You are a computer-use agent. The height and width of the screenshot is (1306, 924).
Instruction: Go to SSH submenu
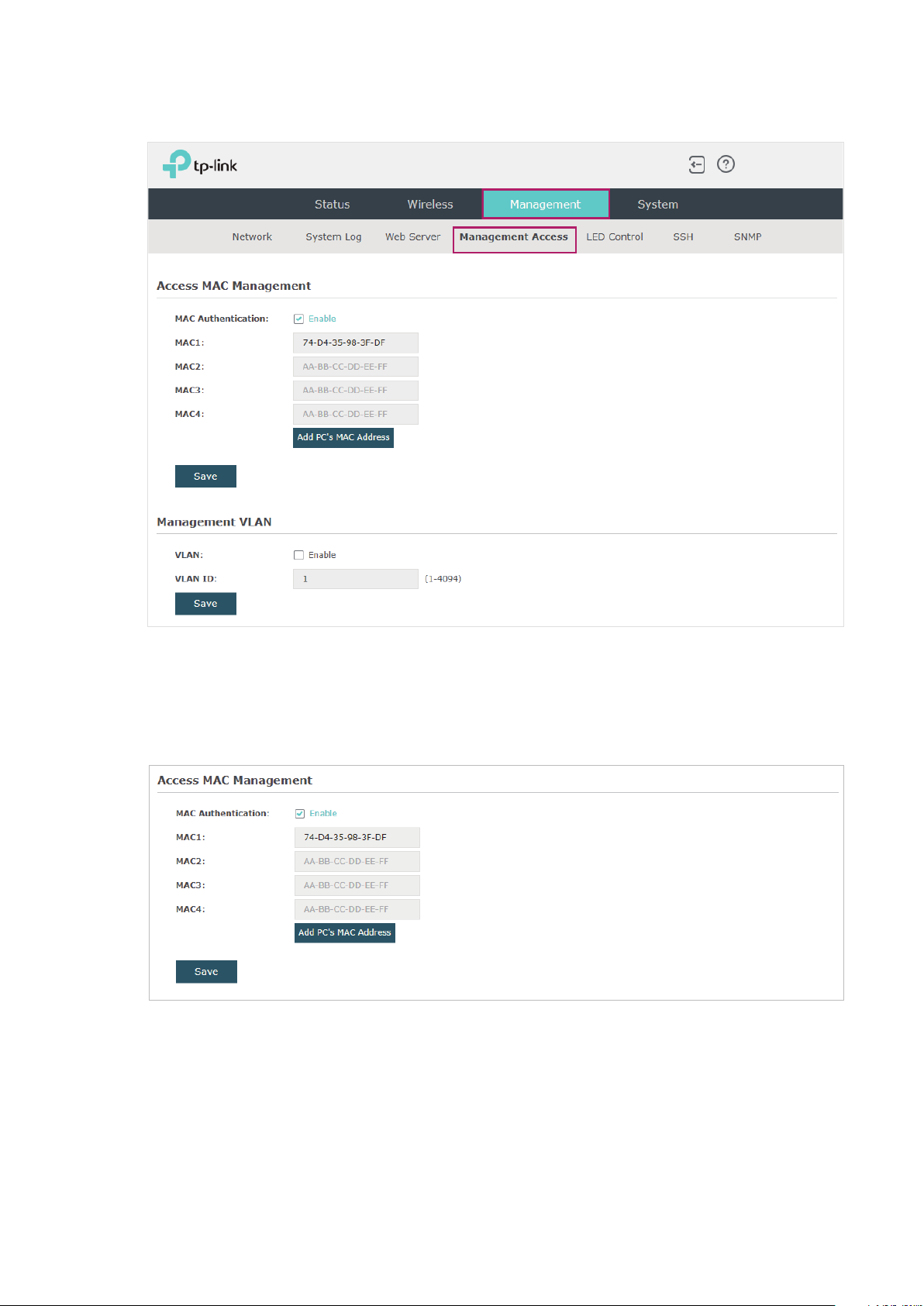pyautogui.click(x=683, y=237)
